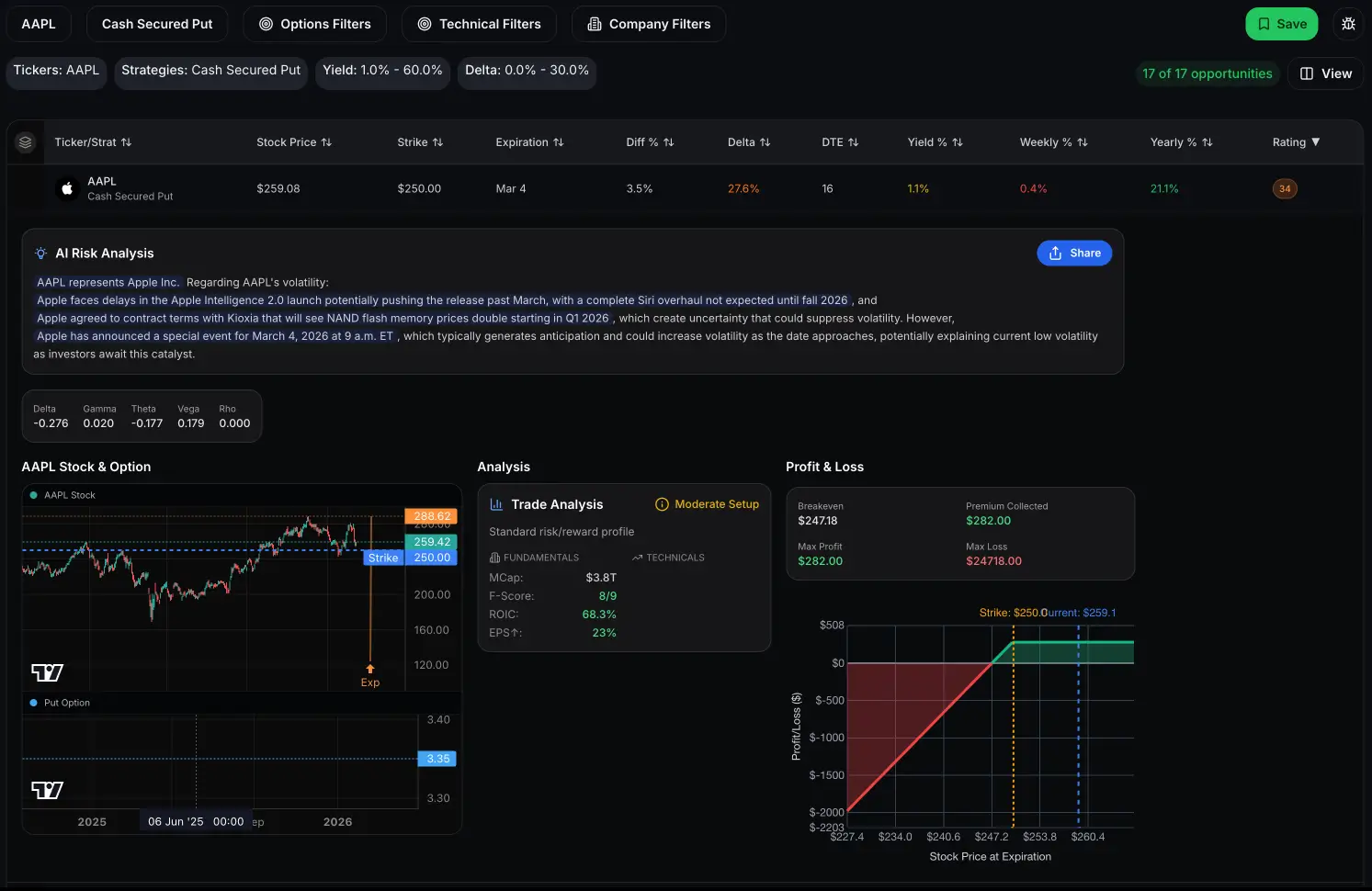Select the FUNDAMENTALS tab
This screenshot has height=891, width=1372.
(x=534, y=558)
